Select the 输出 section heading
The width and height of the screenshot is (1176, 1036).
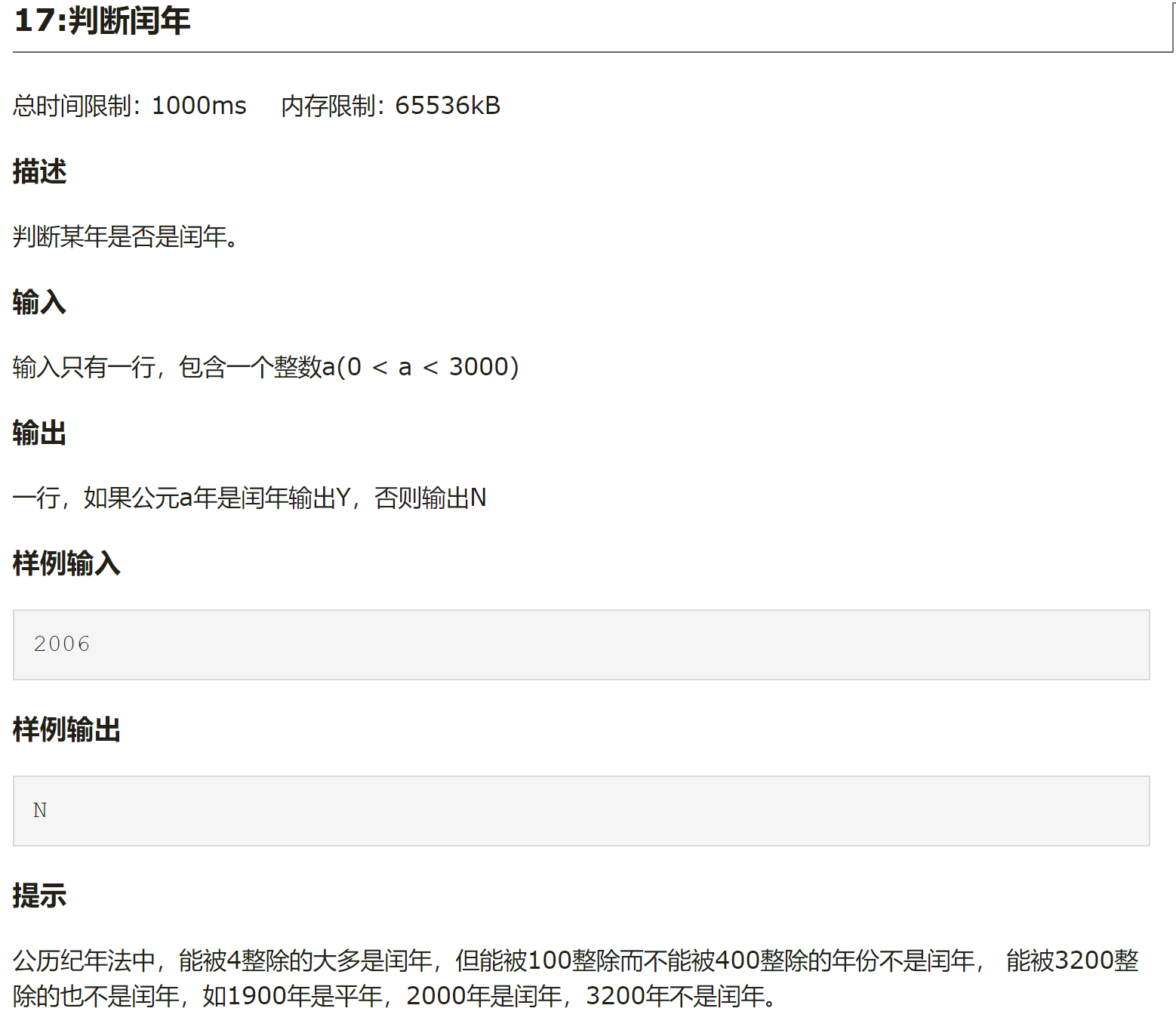(x=36, y=432)
